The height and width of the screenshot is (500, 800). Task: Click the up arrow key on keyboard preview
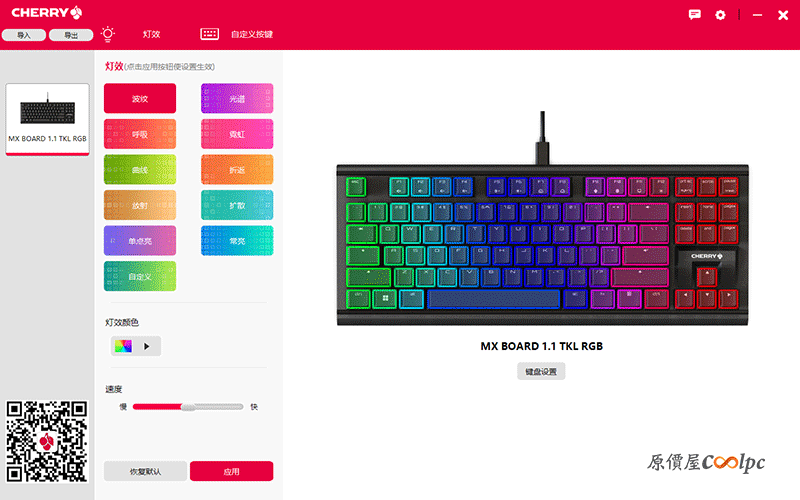pyautogui.click(x=707, y=277)
